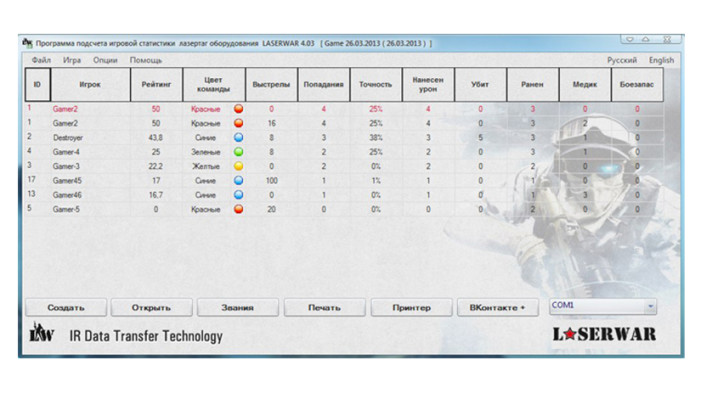Select the Gamer45 player name

pos(67,181)
